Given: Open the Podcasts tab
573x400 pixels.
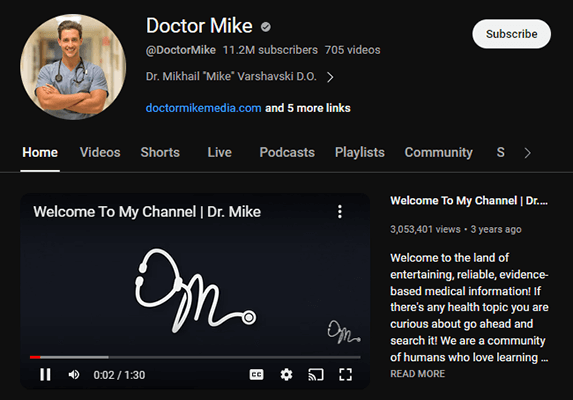Looking at the screenshot, I should click(287, 152).
